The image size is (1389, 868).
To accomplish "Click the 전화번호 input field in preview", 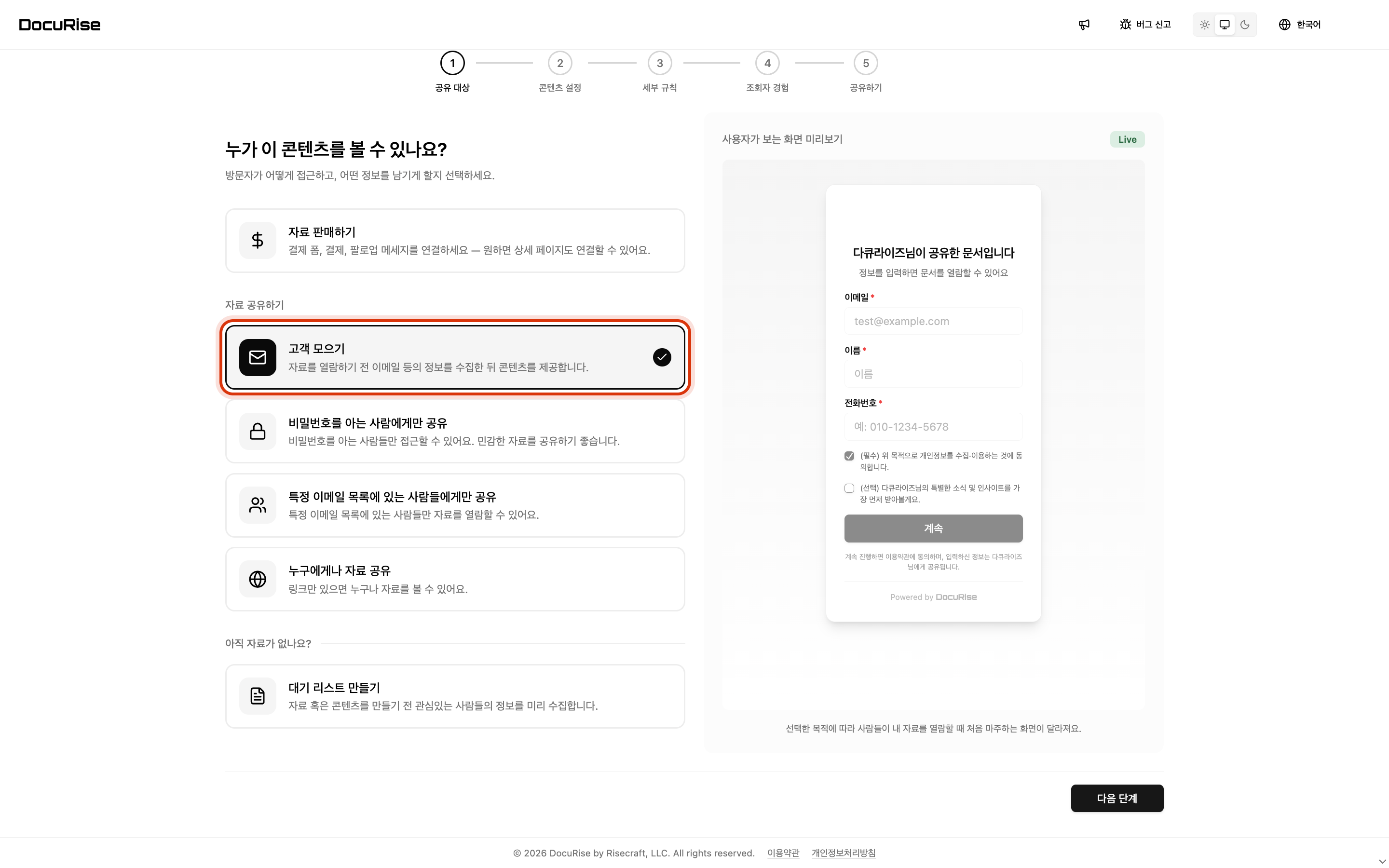I will tap(933, 427).
